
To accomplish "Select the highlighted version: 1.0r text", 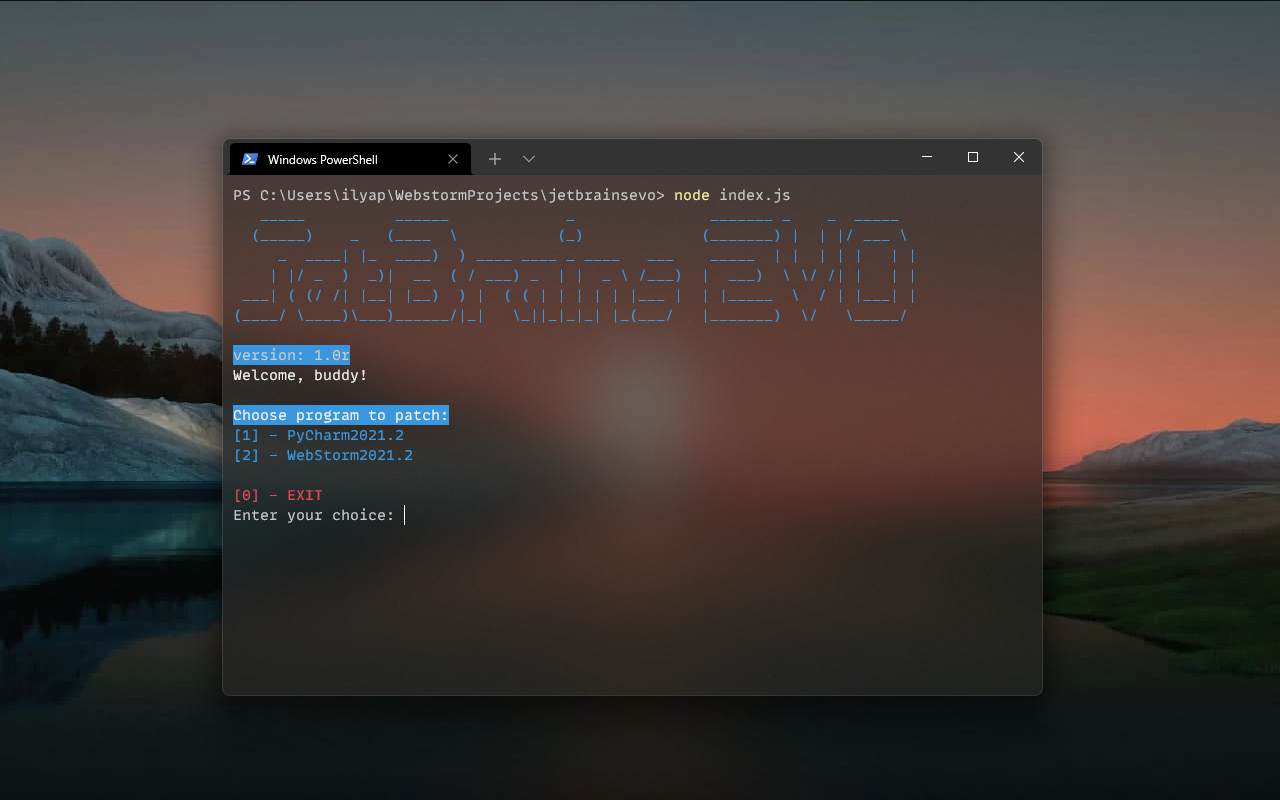I will click(291, 355).
